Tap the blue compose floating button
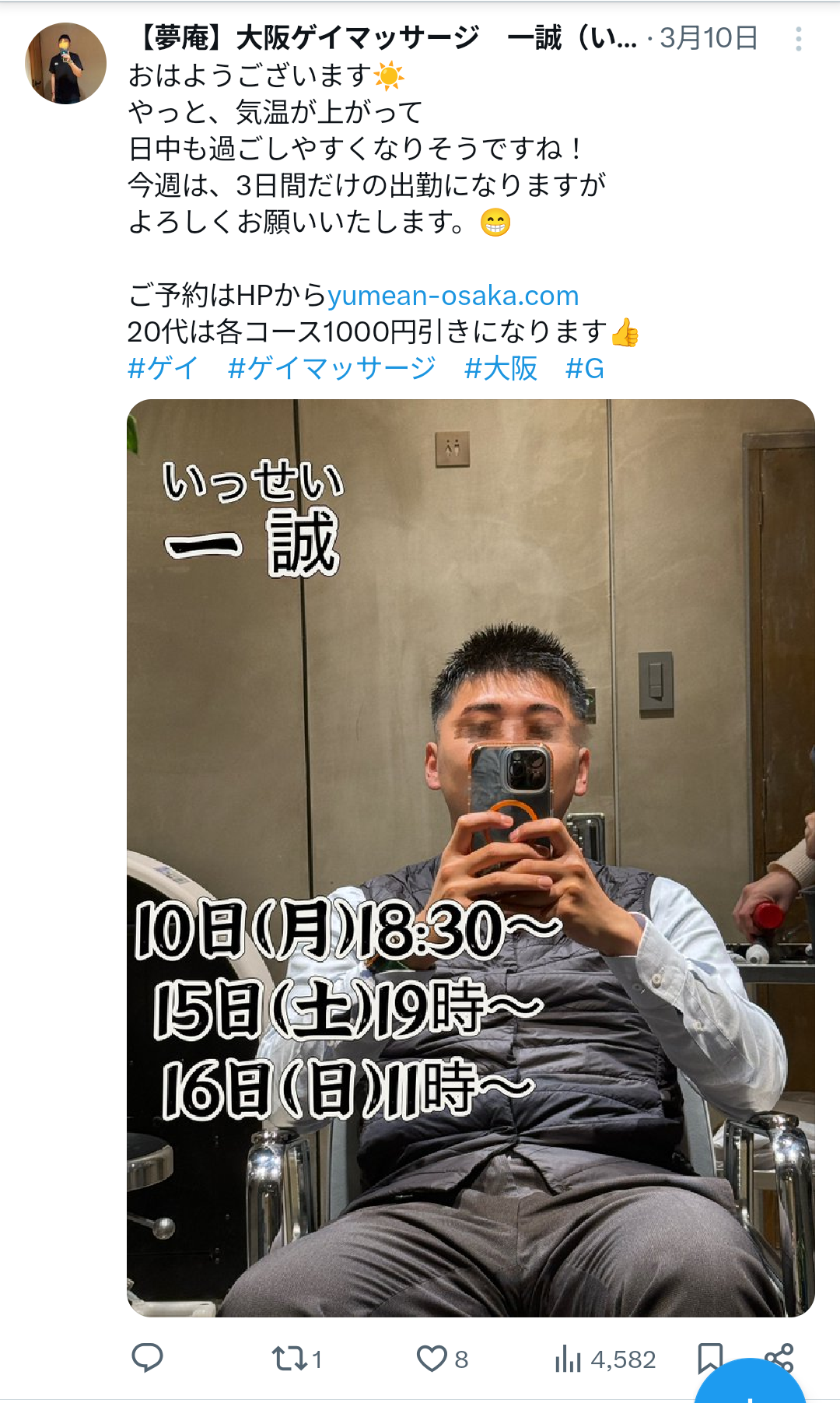Viewport: 840px width, 1403px height. pos(750,1385)
